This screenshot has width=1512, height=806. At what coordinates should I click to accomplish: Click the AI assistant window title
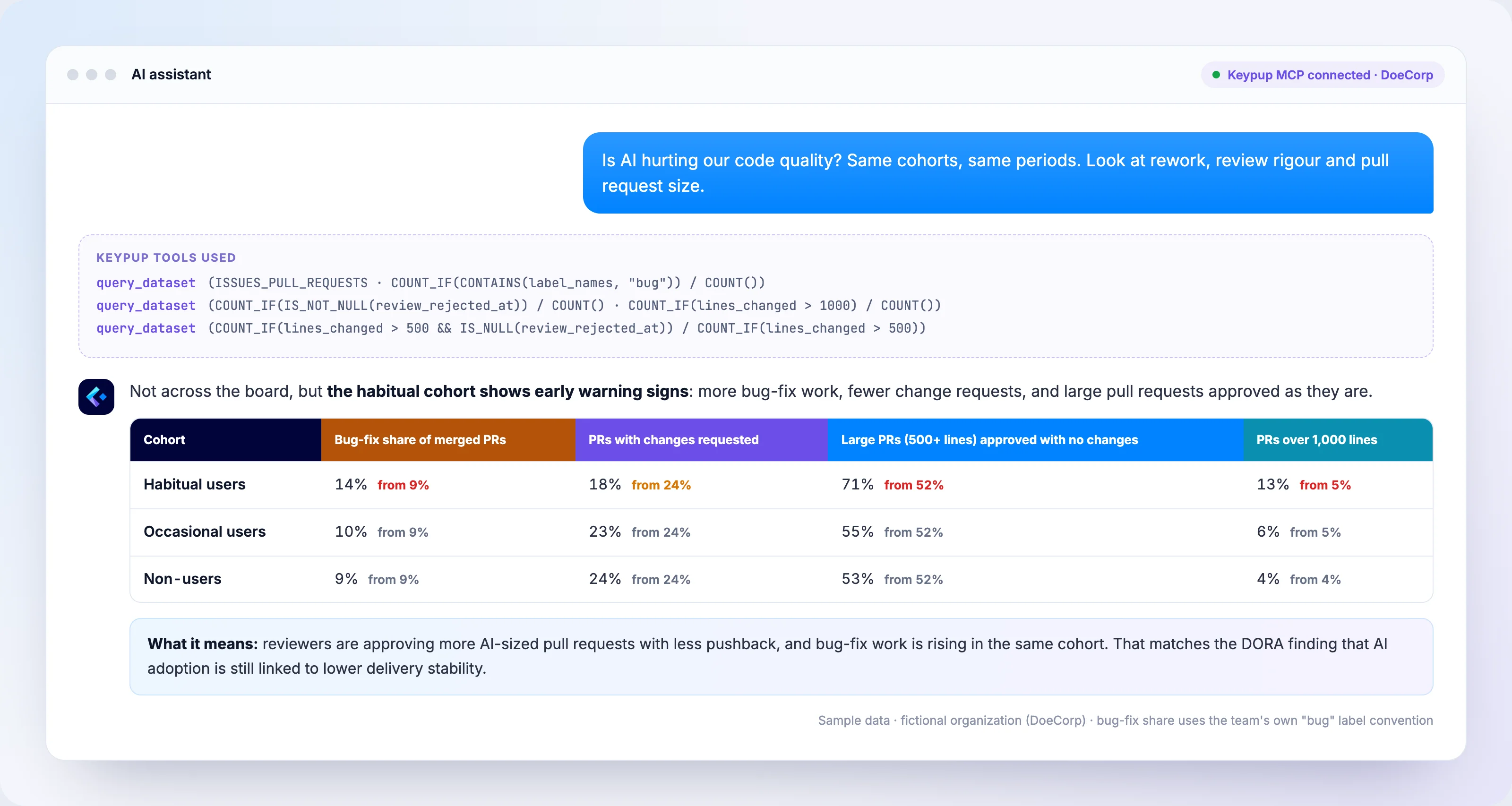[x=171, y=75]
